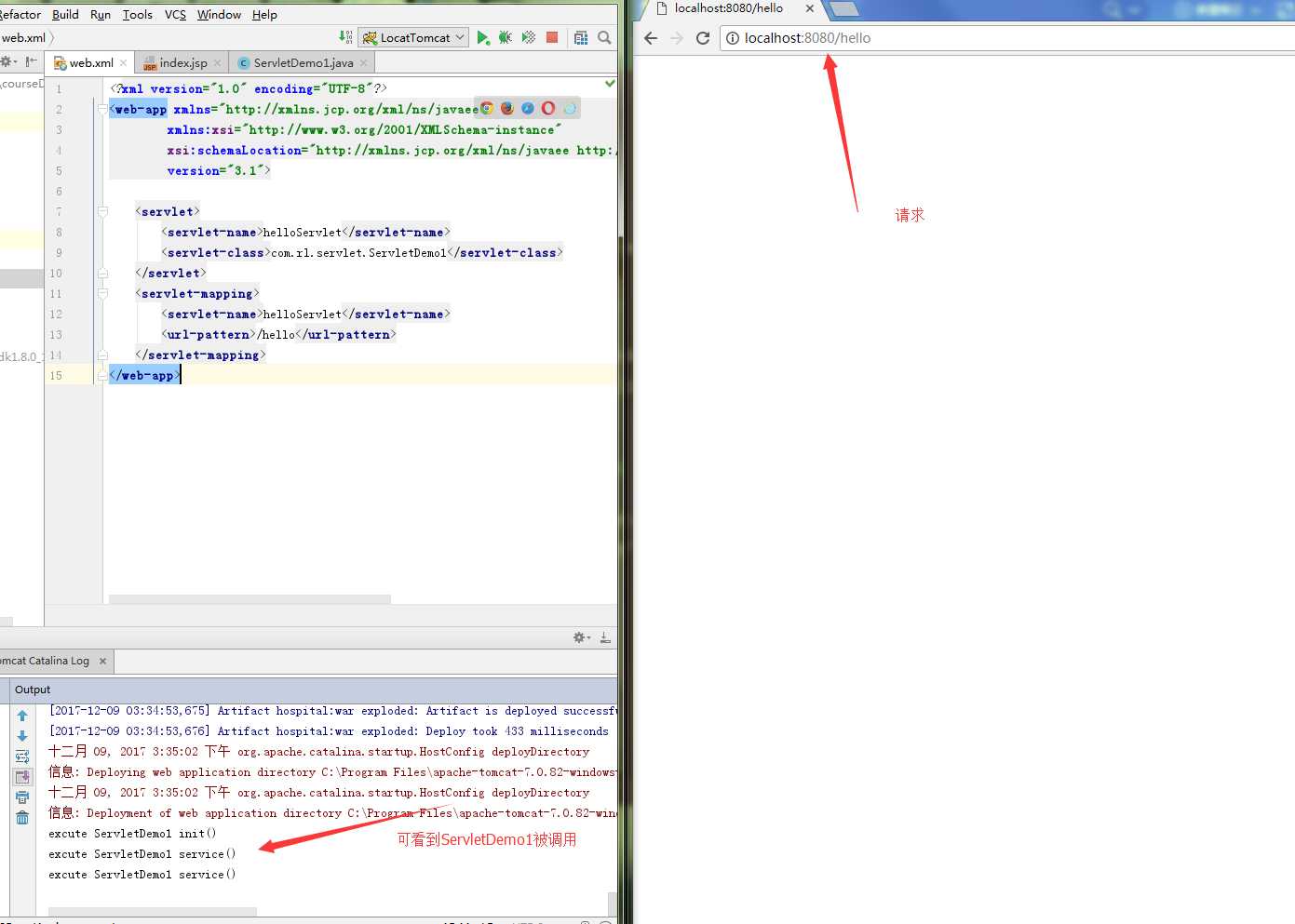This screenshot has height=924, width=1295.
Task: Reload the localhost page
Action: 703,38
